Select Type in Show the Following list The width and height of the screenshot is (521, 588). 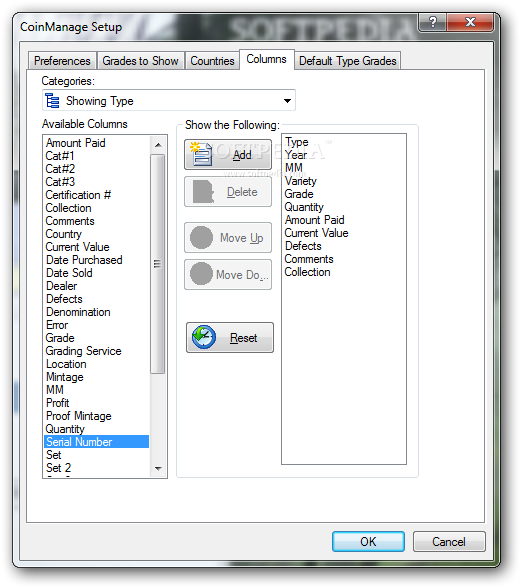tap(344, 142)
